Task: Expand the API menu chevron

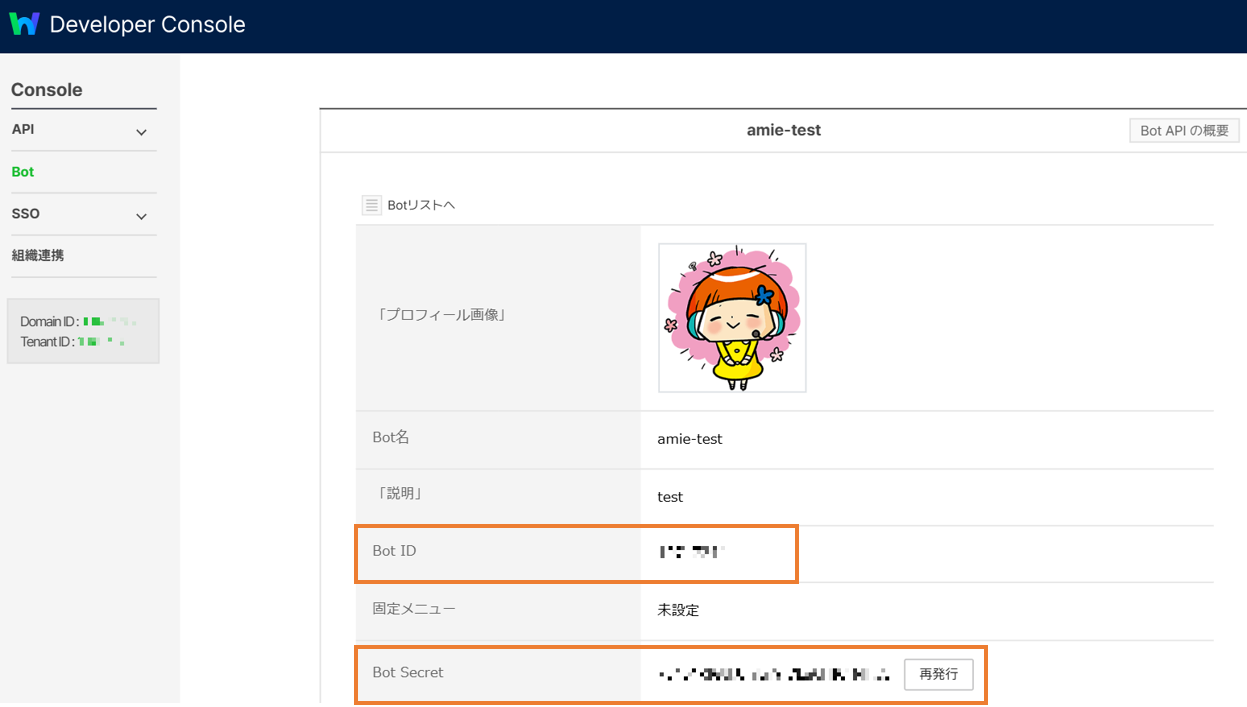Action: [x=141, y=132]
